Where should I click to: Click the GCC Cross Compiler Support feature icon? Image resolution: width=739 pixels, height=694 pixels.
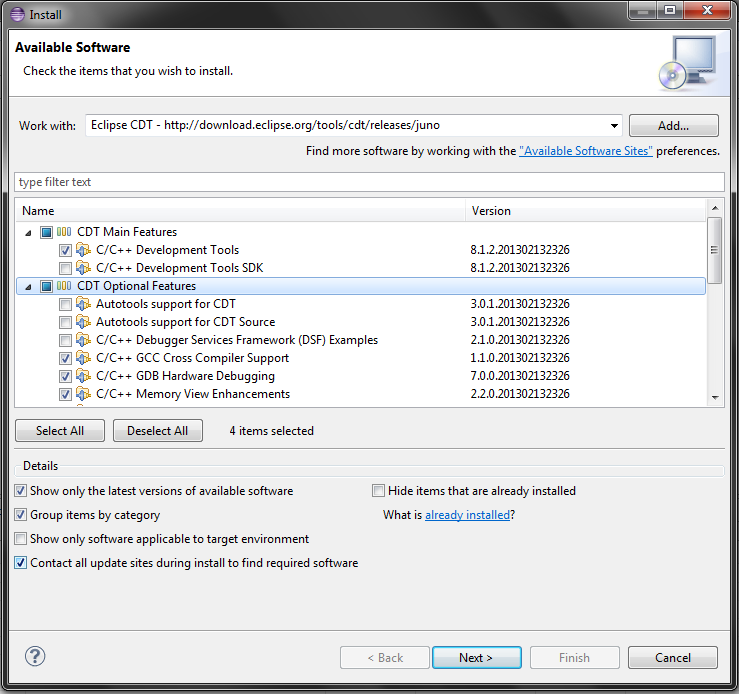pos(83,358)
